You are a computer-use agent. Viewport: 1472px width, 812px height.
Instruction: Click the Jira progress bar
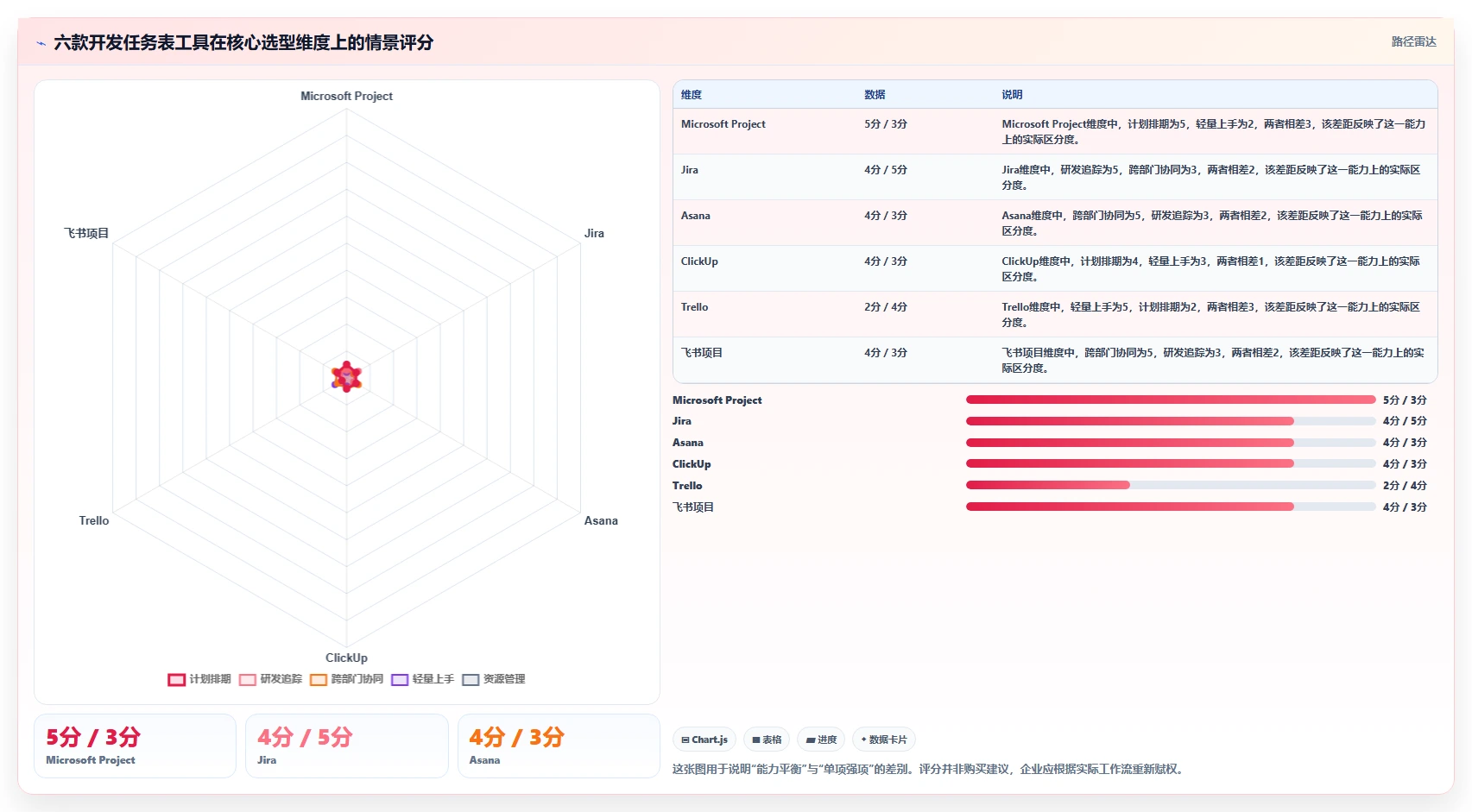[1171, 421]
